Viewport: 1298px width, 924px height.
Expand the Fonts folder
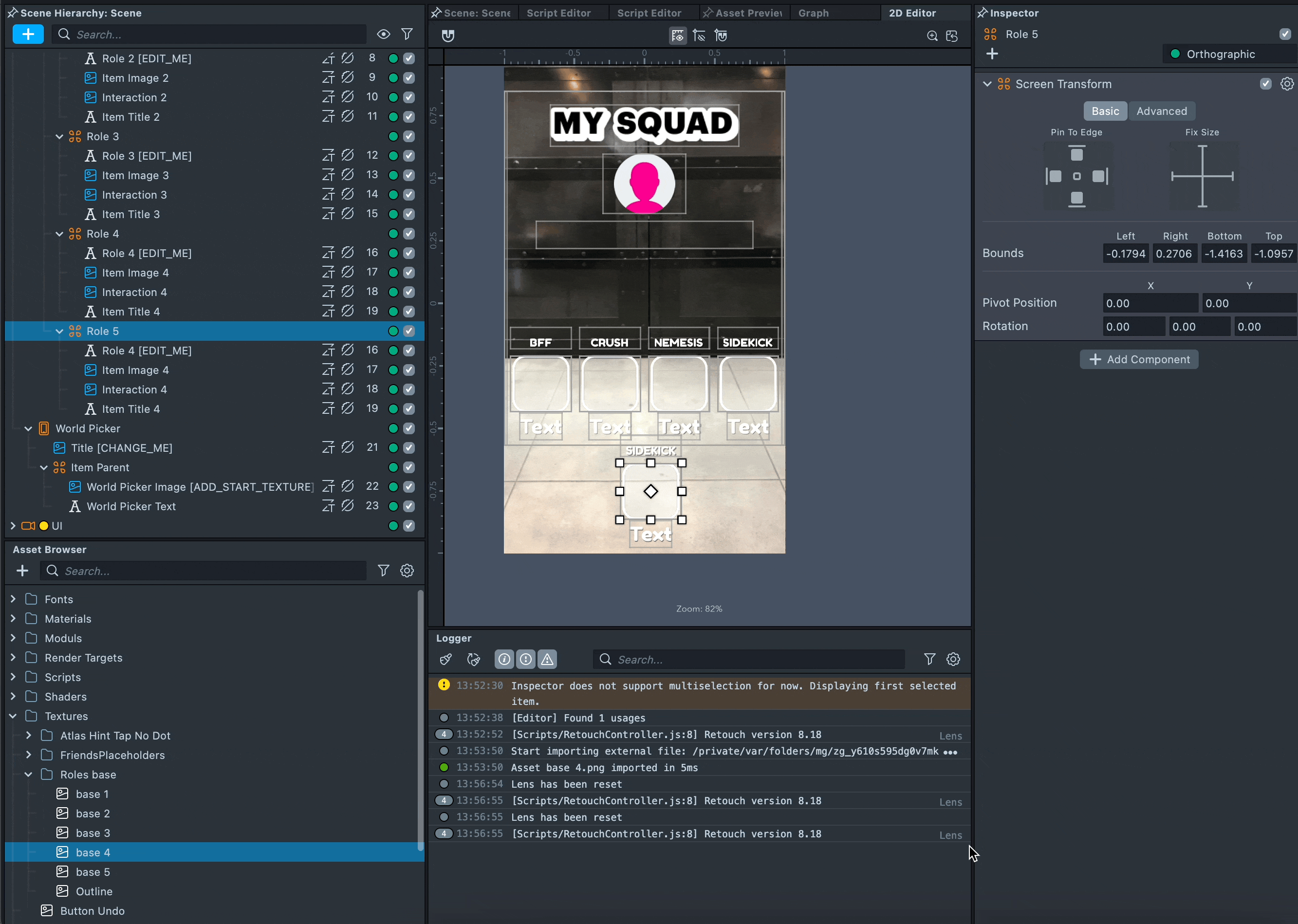13,599
